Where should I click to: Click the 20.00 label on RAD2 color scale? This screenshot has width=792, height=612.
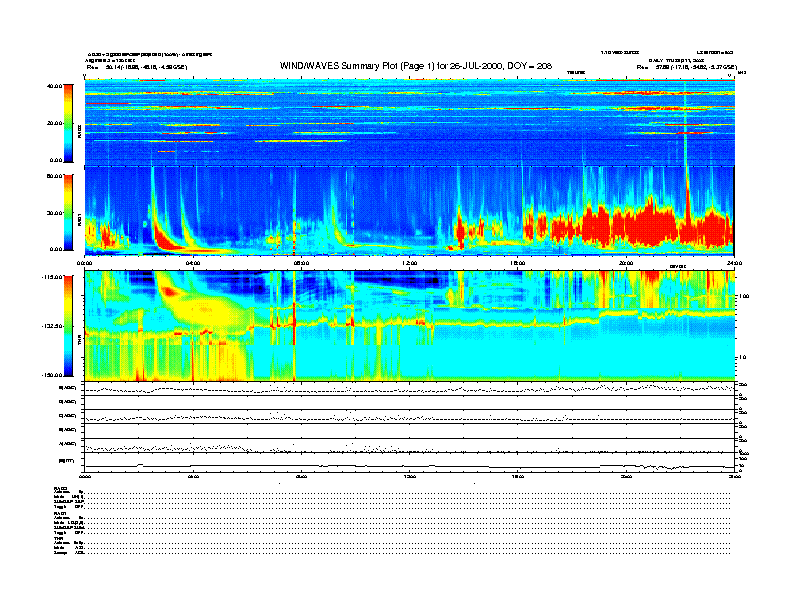54,123
